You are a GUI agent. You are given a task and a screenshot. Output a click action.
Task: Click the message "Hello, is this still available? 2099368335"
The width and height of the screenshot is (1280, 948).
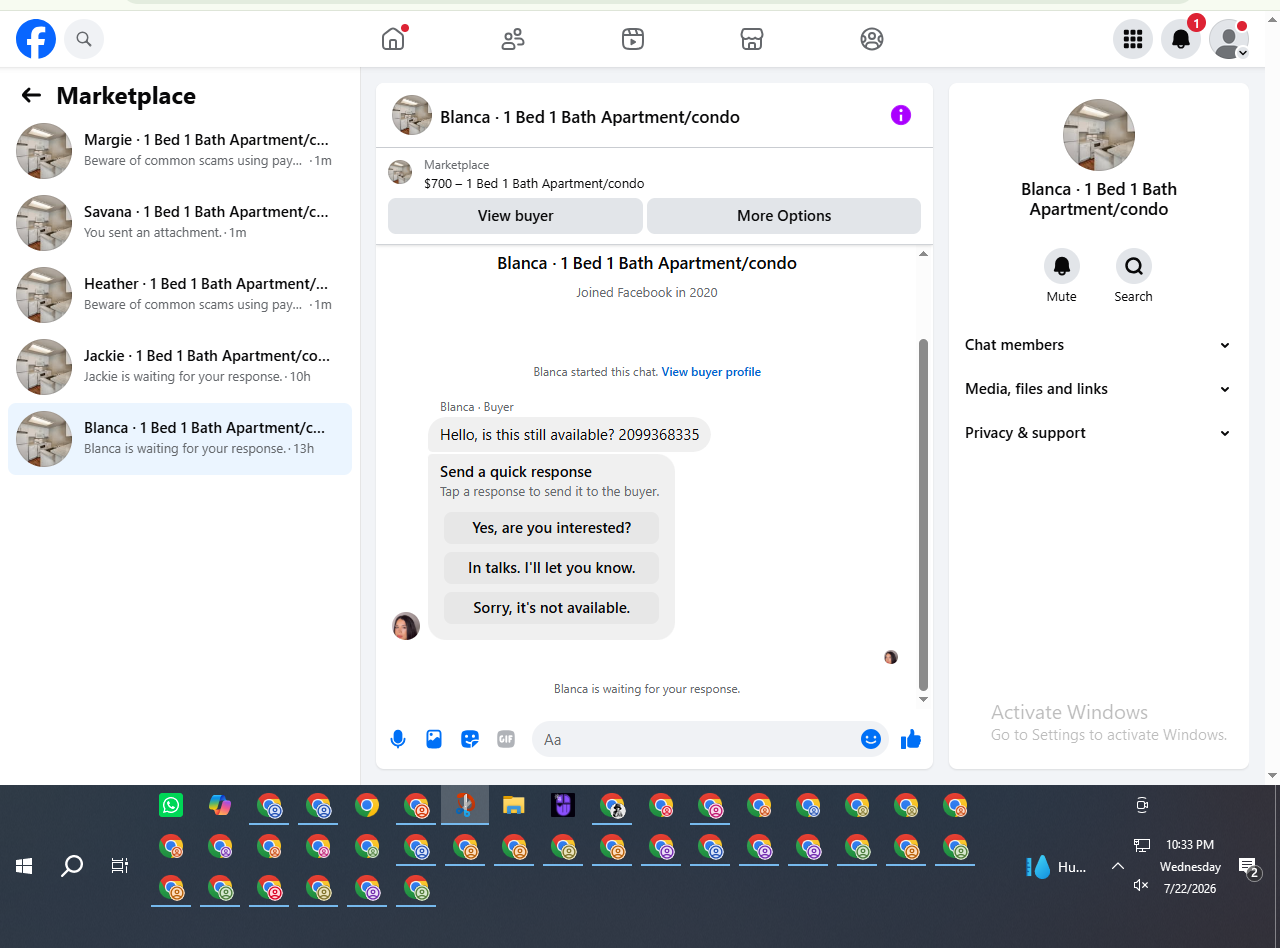[570, 435]
